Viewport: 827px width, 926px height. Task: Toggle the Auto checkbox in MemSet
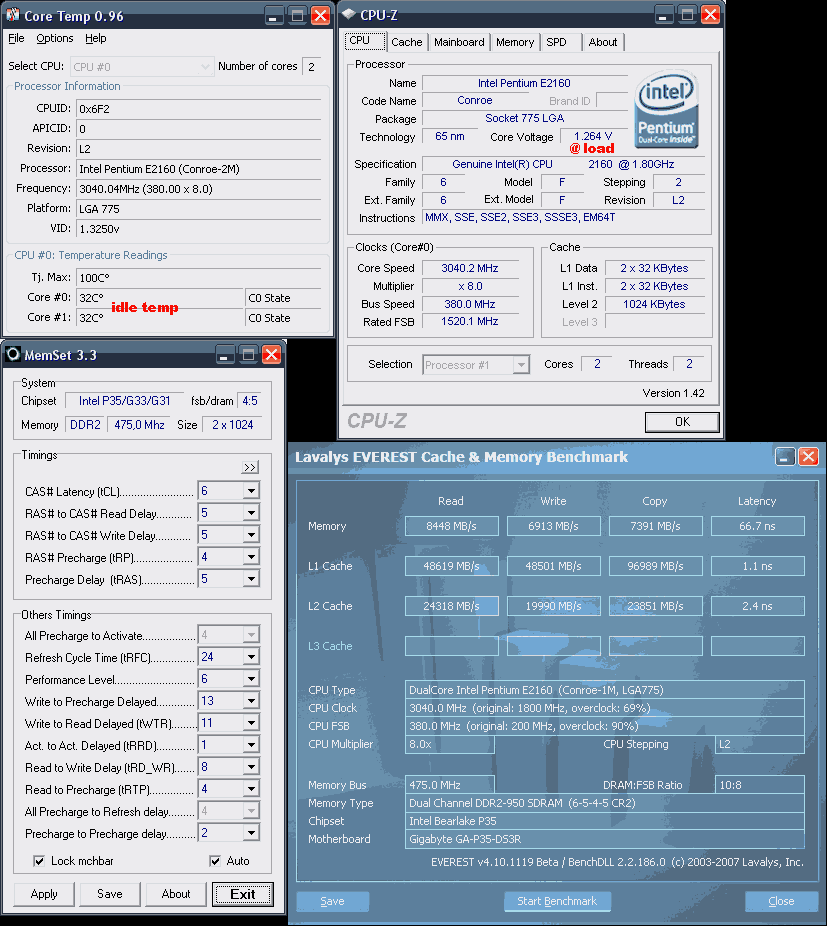[x=215, y=861]
